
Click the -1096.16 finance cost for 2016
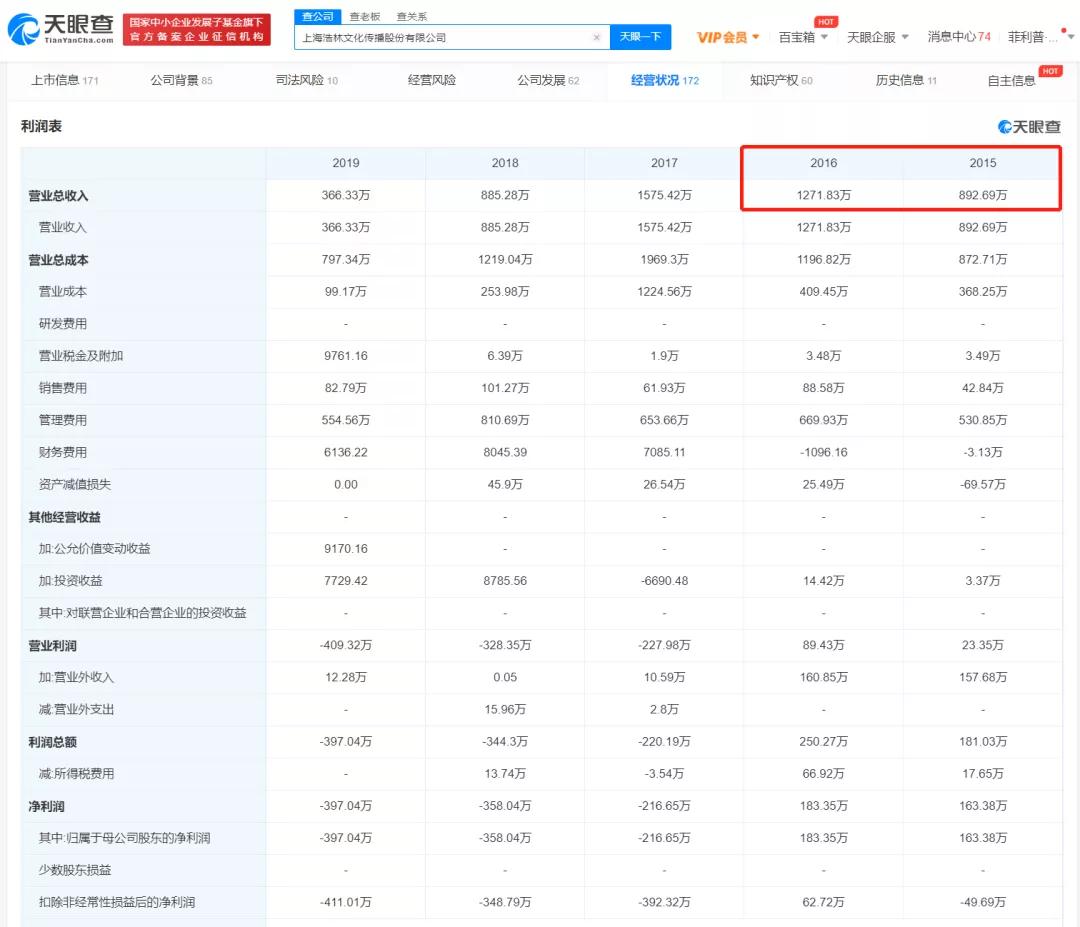click(824, 452)
